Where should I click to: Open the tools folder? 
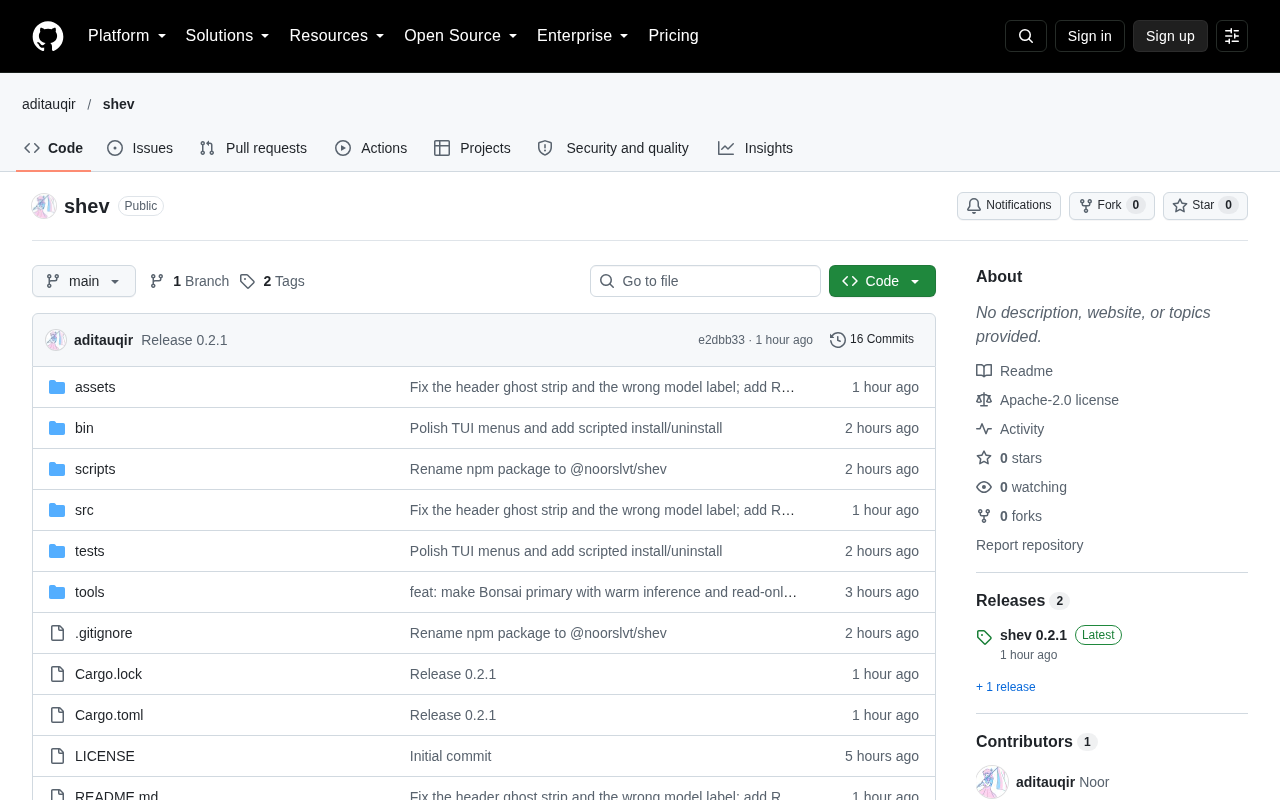pos(90,592)
